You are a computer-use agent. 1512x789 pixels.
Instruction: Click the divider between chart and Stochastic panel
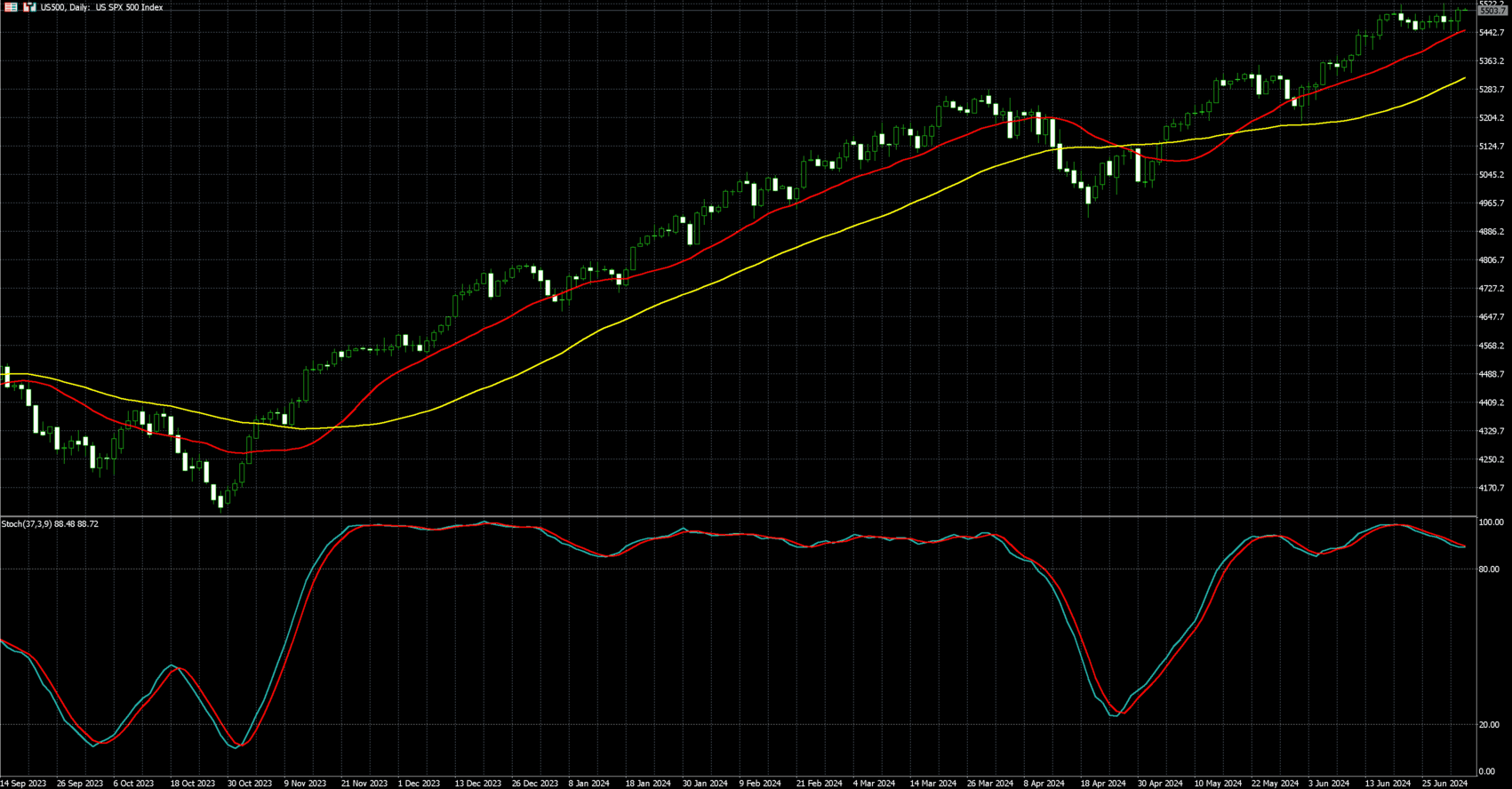pyautogui.click(x=738, y=516)
